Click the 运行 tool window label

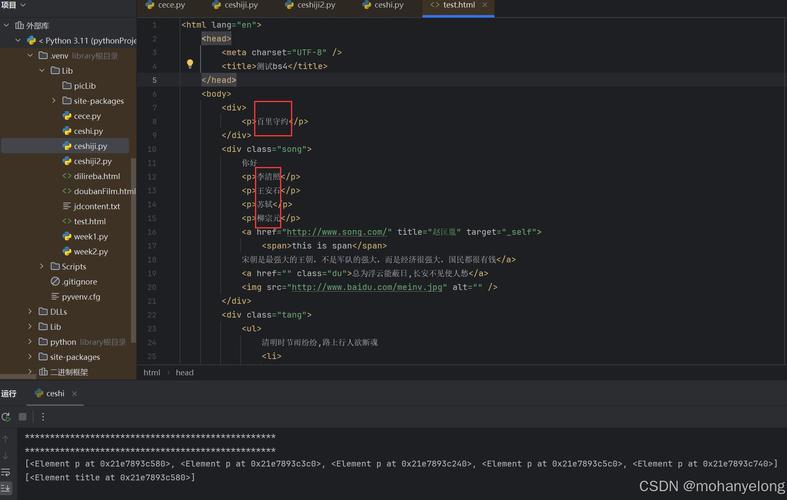click(9, 394)
